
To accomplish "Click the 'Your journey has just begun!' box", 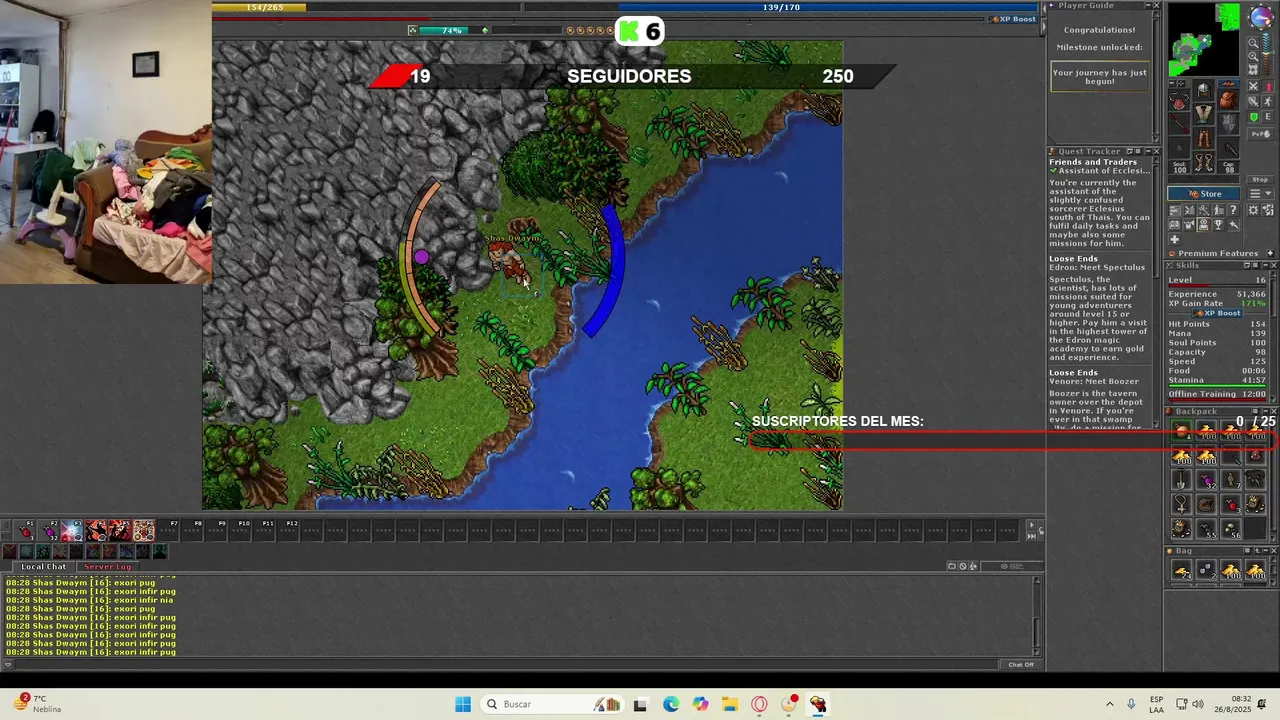I will pyautogui.click(x=1099, y=77).
